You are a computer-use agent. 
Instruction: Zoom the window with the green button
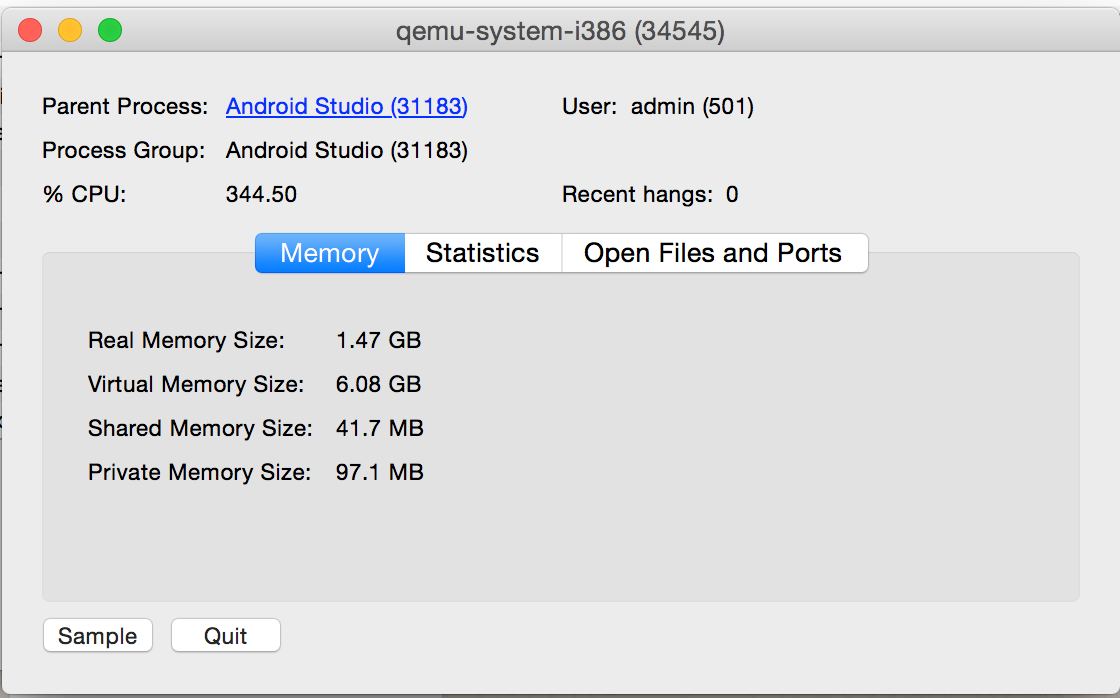click(110, 31)
